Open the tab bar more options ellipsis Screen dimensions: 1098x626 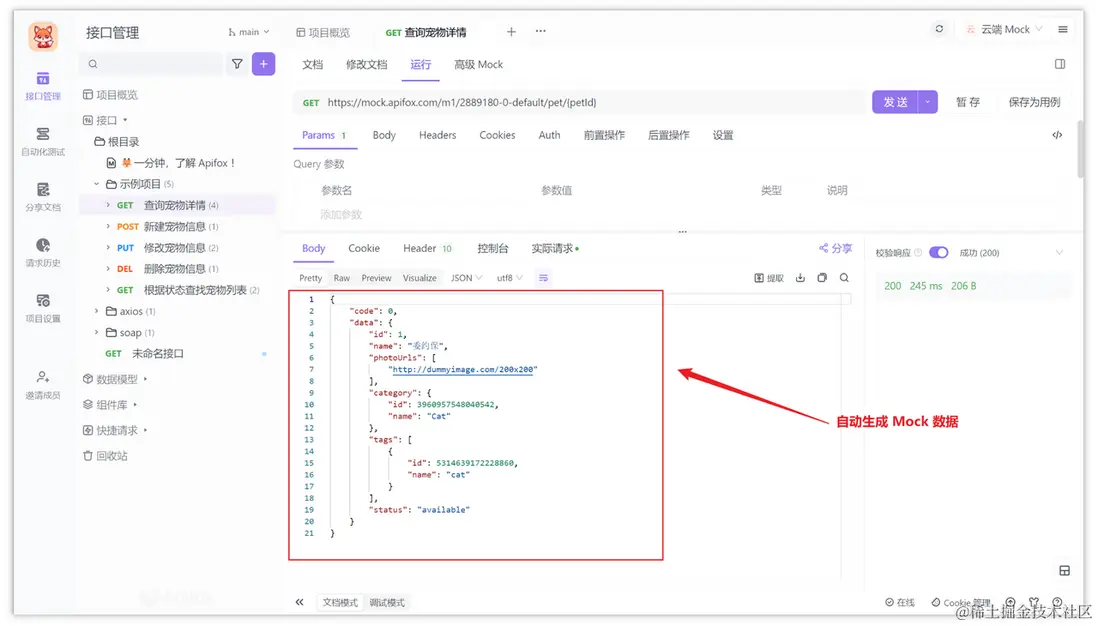[541, 31]
